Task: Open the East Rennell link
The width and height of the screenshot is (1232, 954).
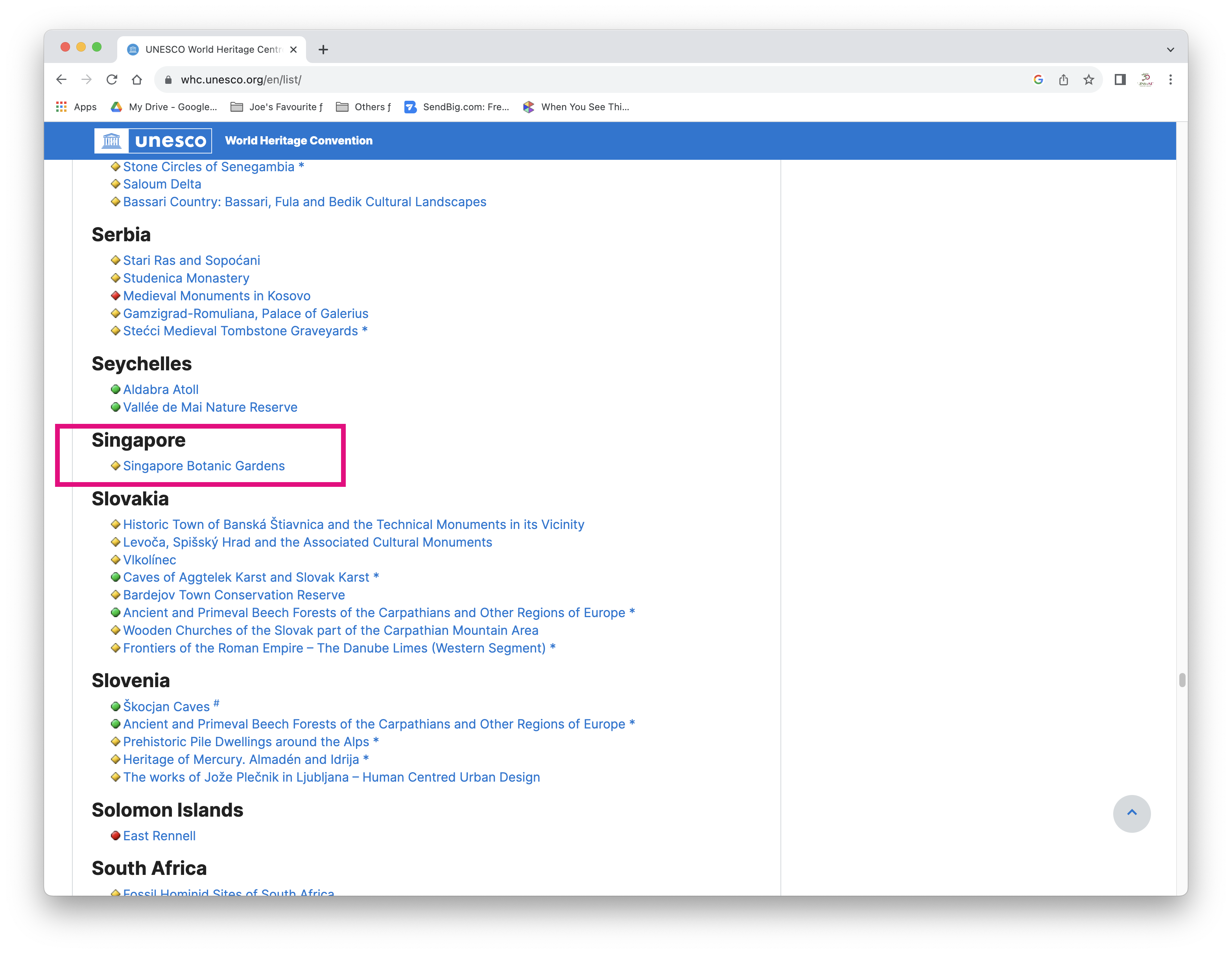Action: pyautogui.click(x=159, y=836)
